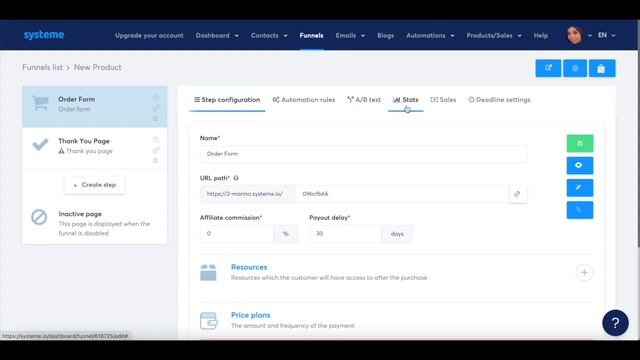Open the Deadline settings tab
The image size is (640, 360).
pyautogui.click(x=499, y=100)
